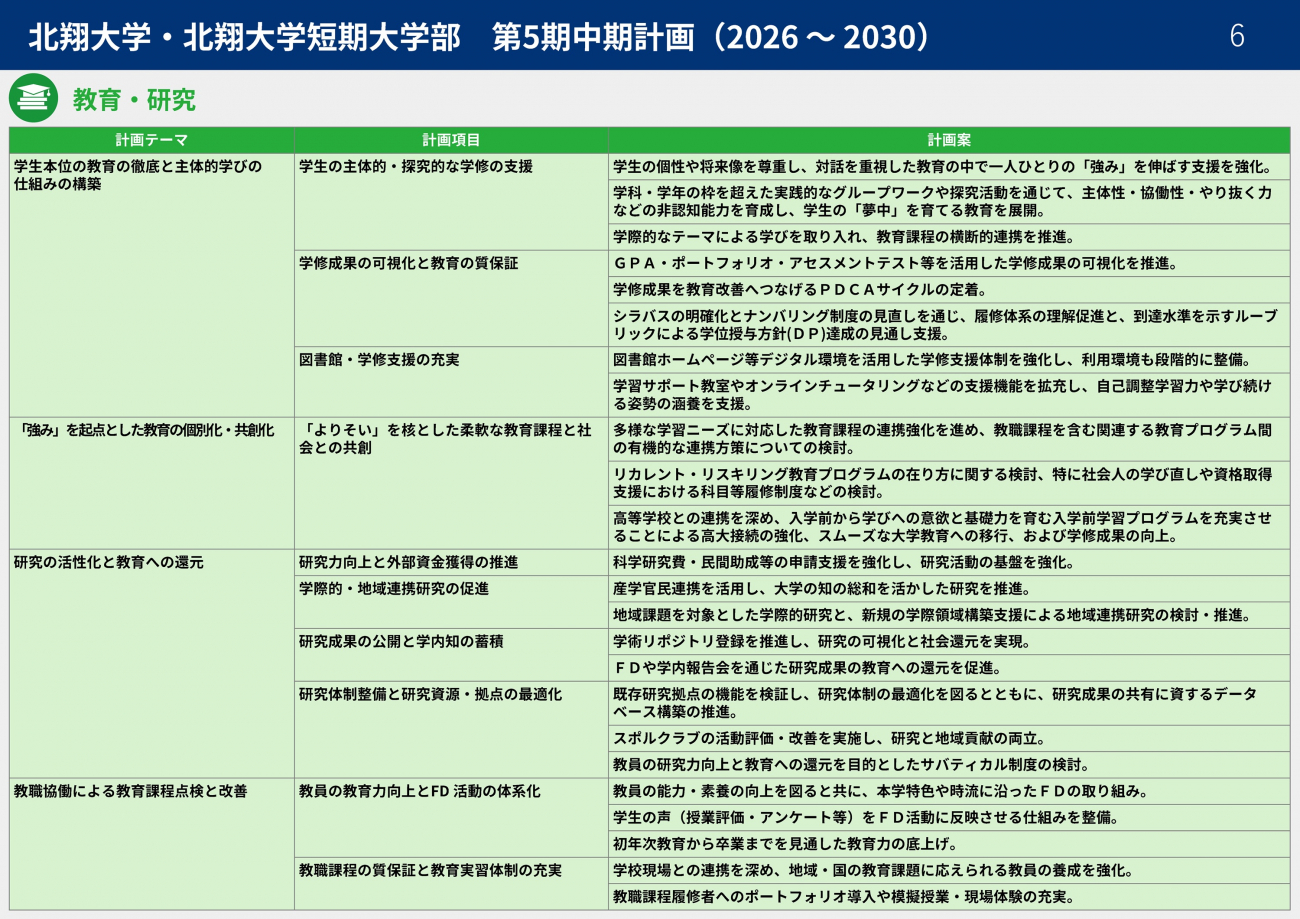Click the 学修成果の可視化と教育の質保証 cell

pyautogui.click(x=409, y=264)
